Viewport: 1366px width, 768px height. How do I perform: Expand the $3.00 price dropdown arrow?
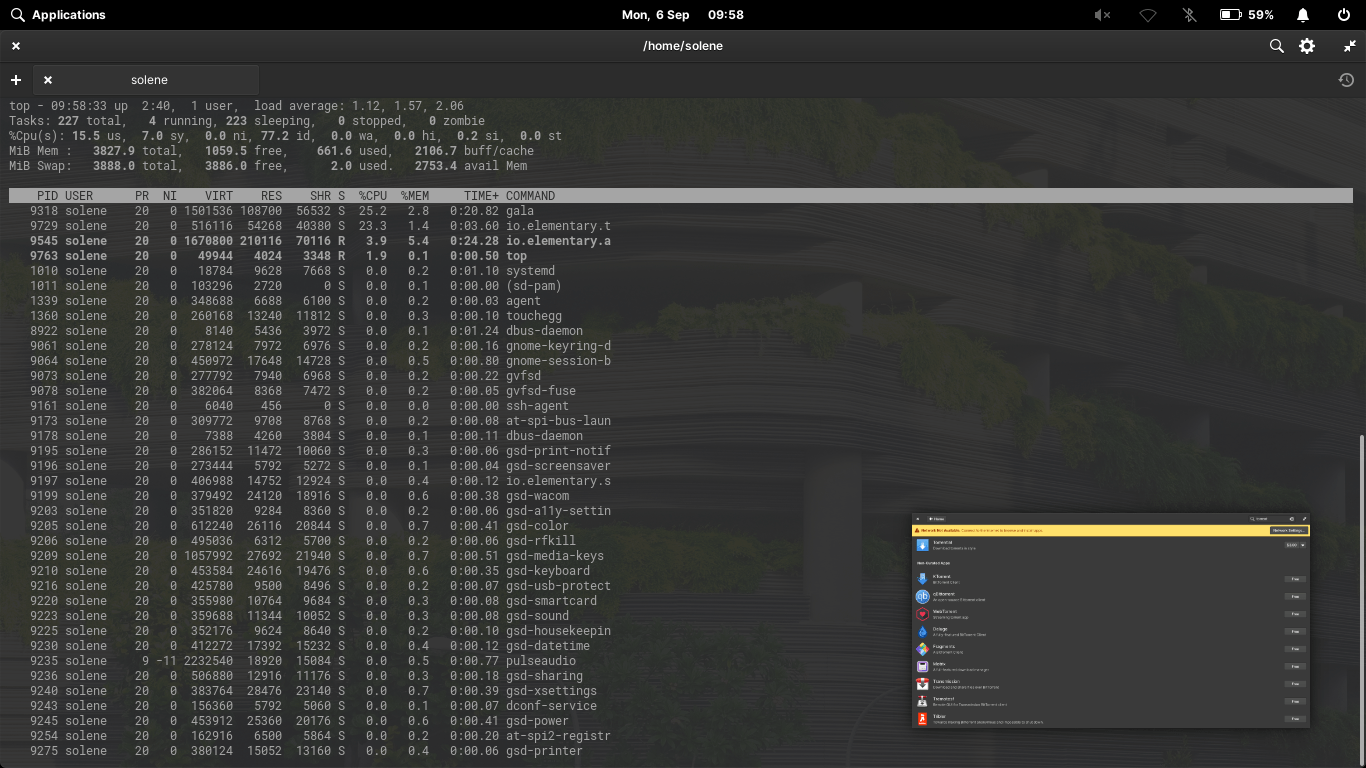(x=1303, y=545)
